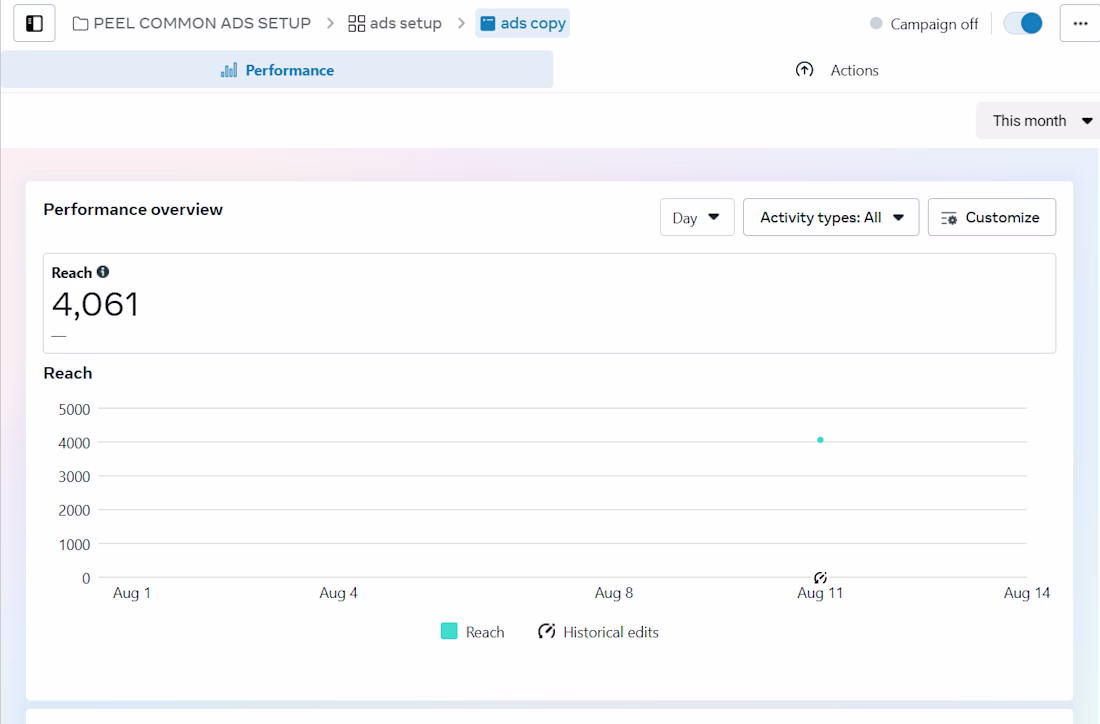1100x724 pixels.
Task: Click the 5000 y-axis value
Action: (74, 410)
